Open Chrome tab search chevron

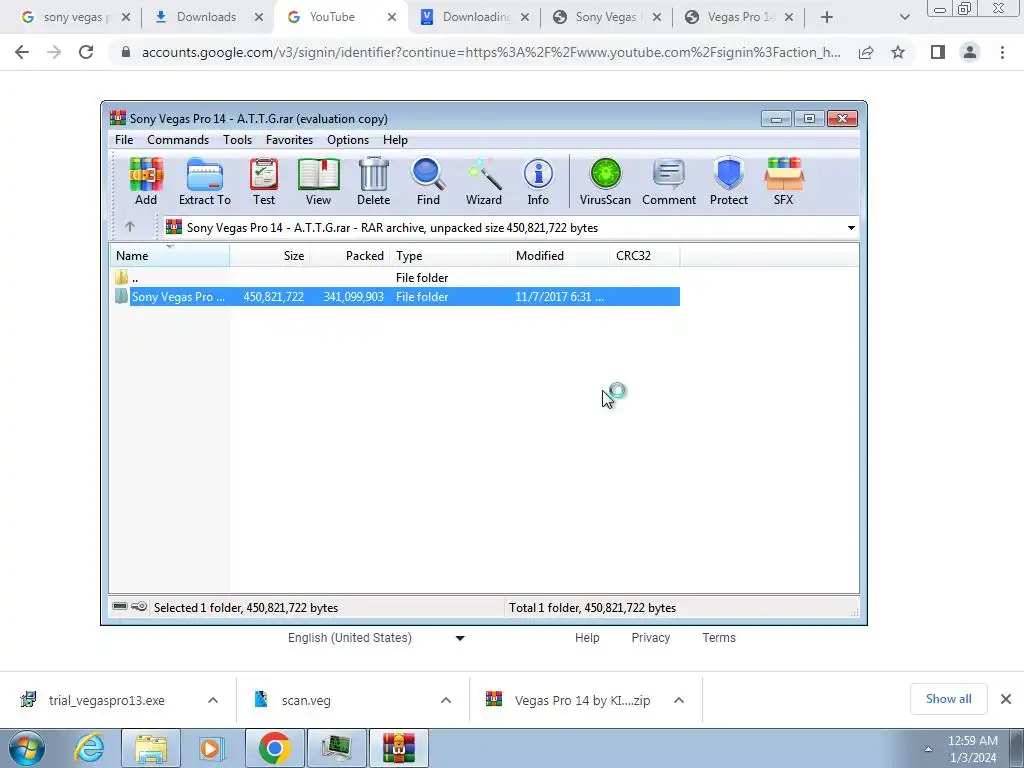[904, 17]
